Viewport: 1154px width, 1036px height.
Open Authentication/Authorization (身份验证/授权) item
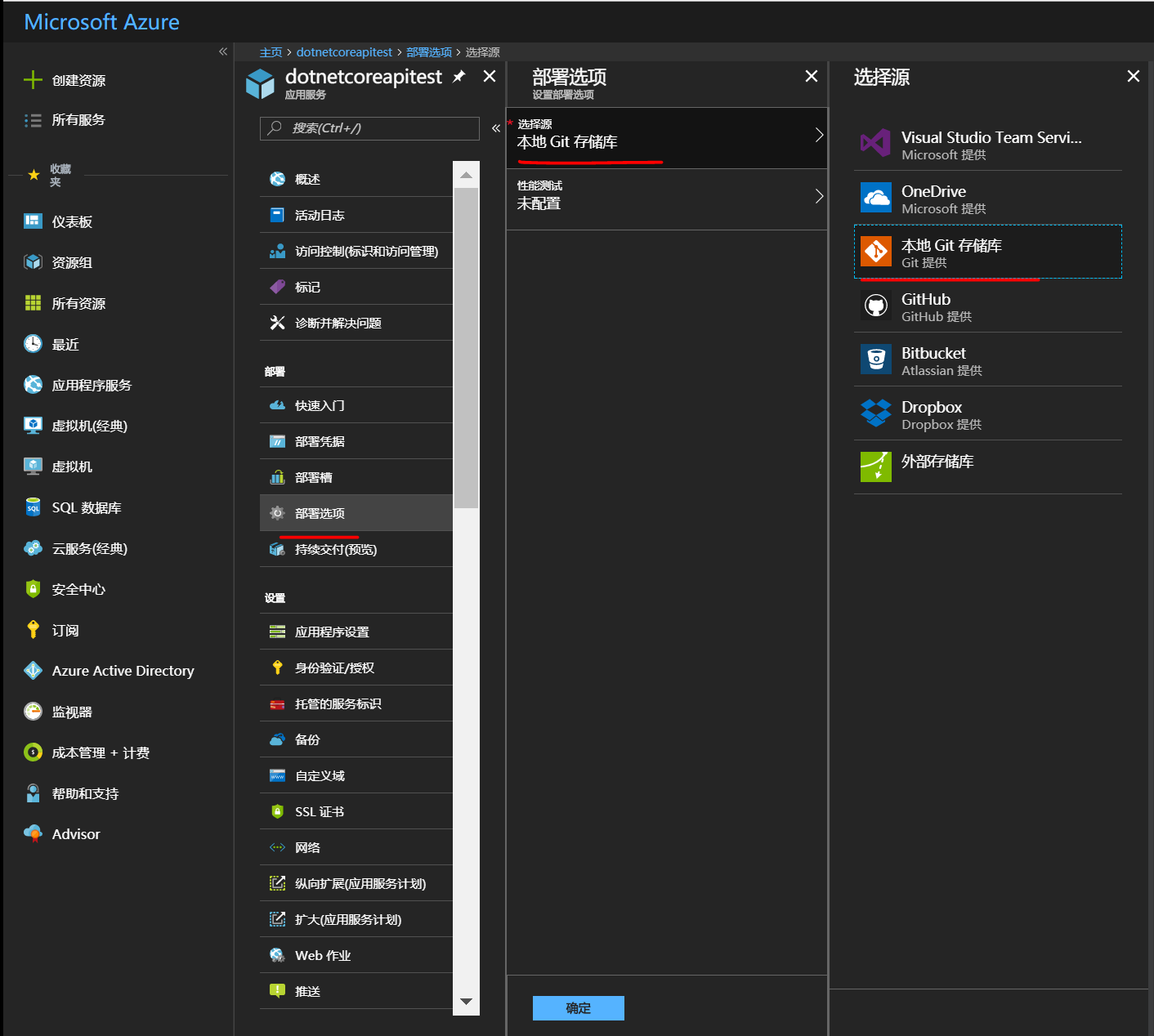[x=356, y=668]
